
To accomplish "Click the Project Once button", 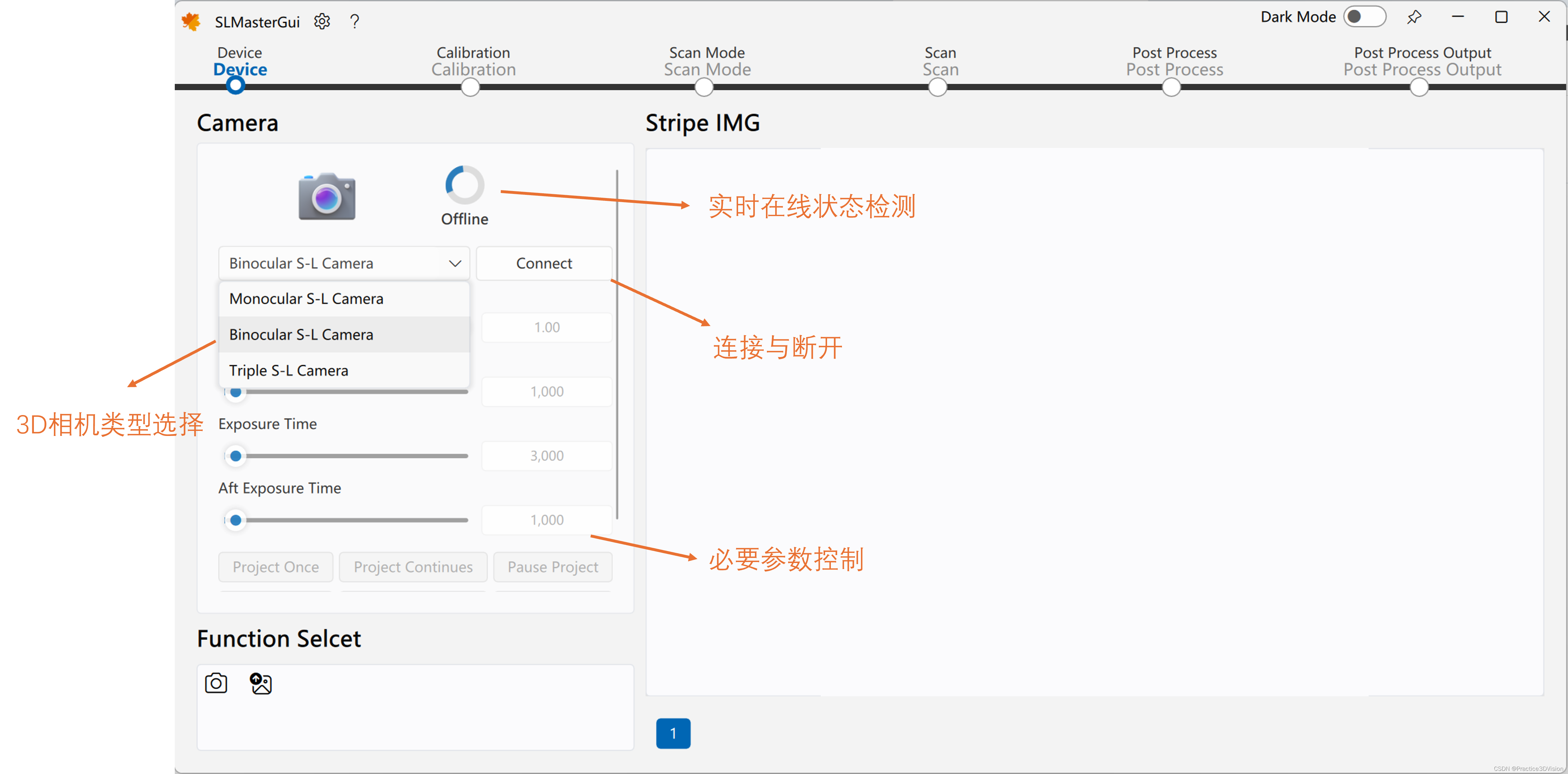I will (x=276, y=567).
